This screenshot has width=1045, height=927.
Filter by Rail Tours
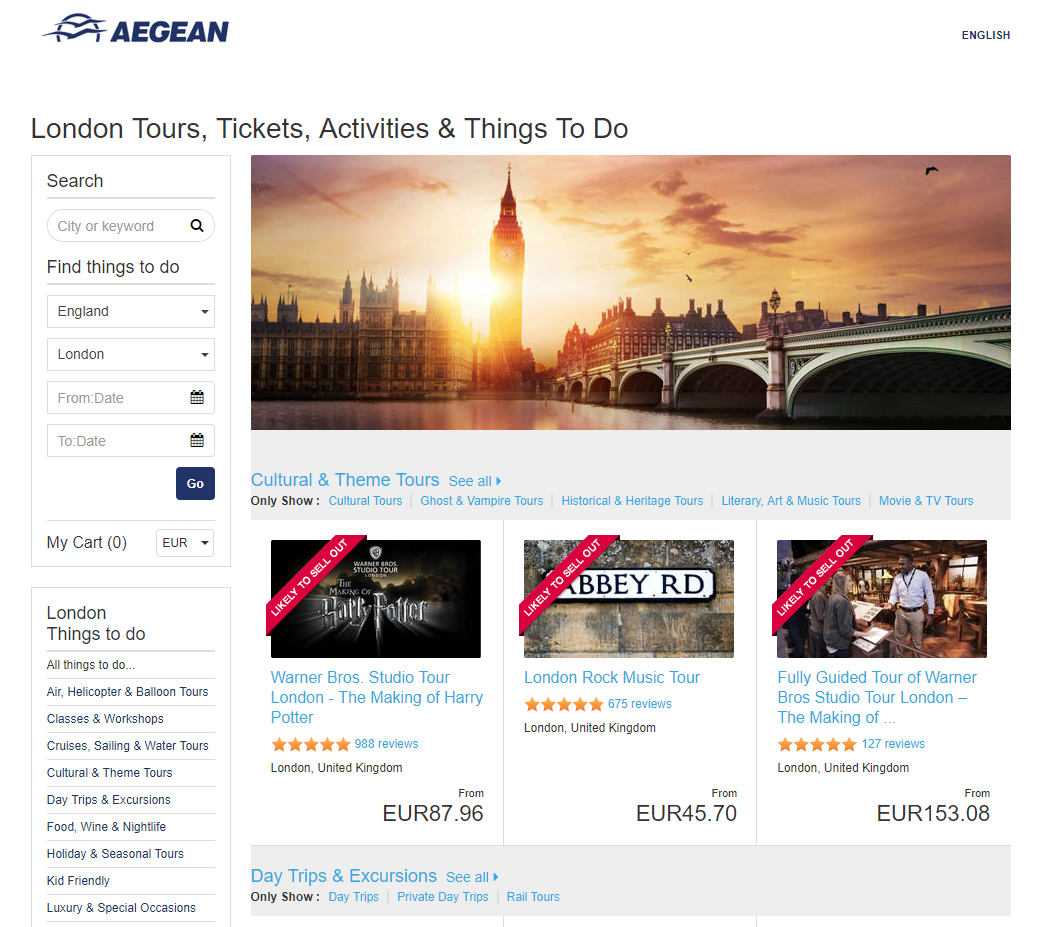click(x=533, y=897)
